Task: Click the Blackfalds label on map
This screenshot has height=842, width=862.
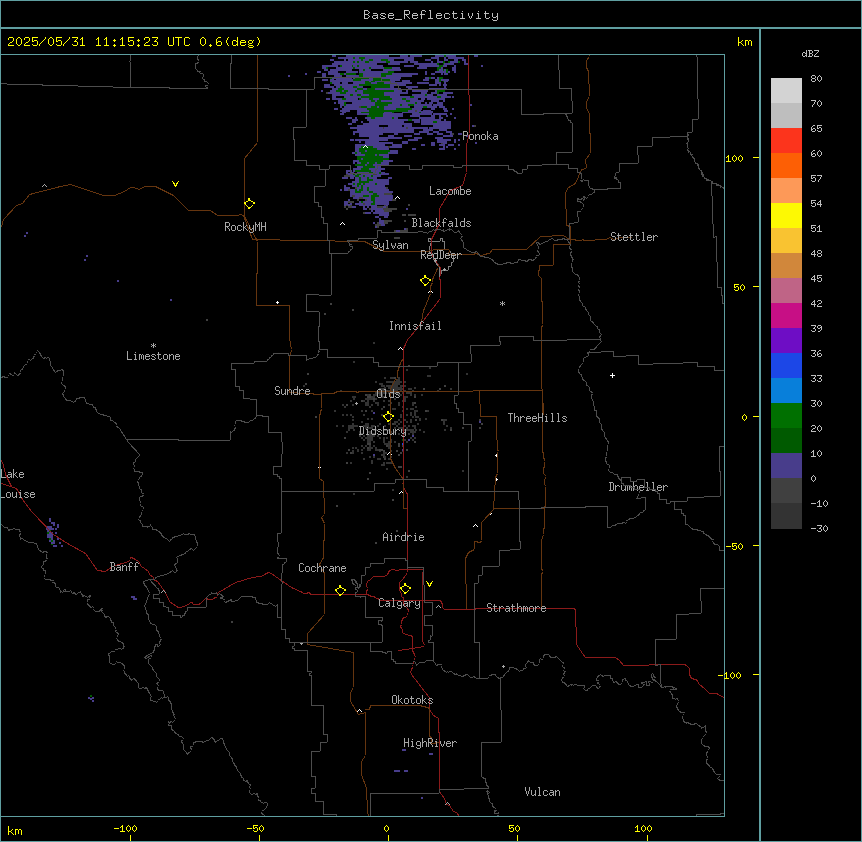Action: pos(441,223)
